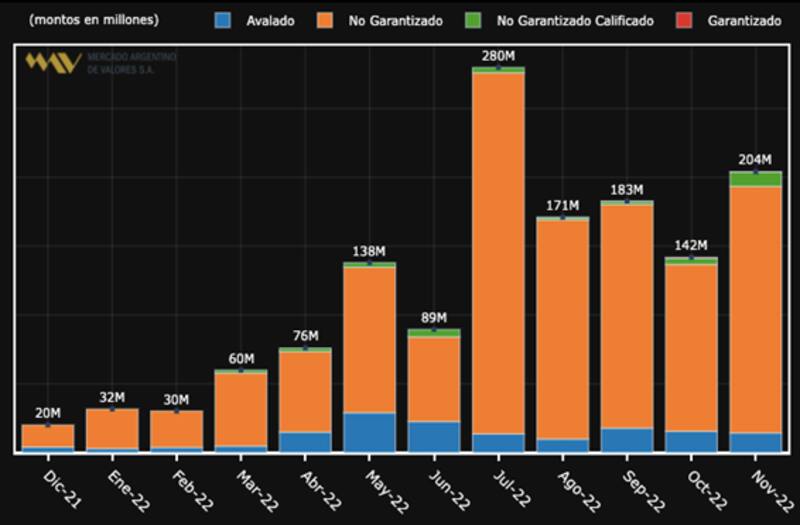
Task: Select the orange segment of Ago-22 bar
Action: point(562,328)
